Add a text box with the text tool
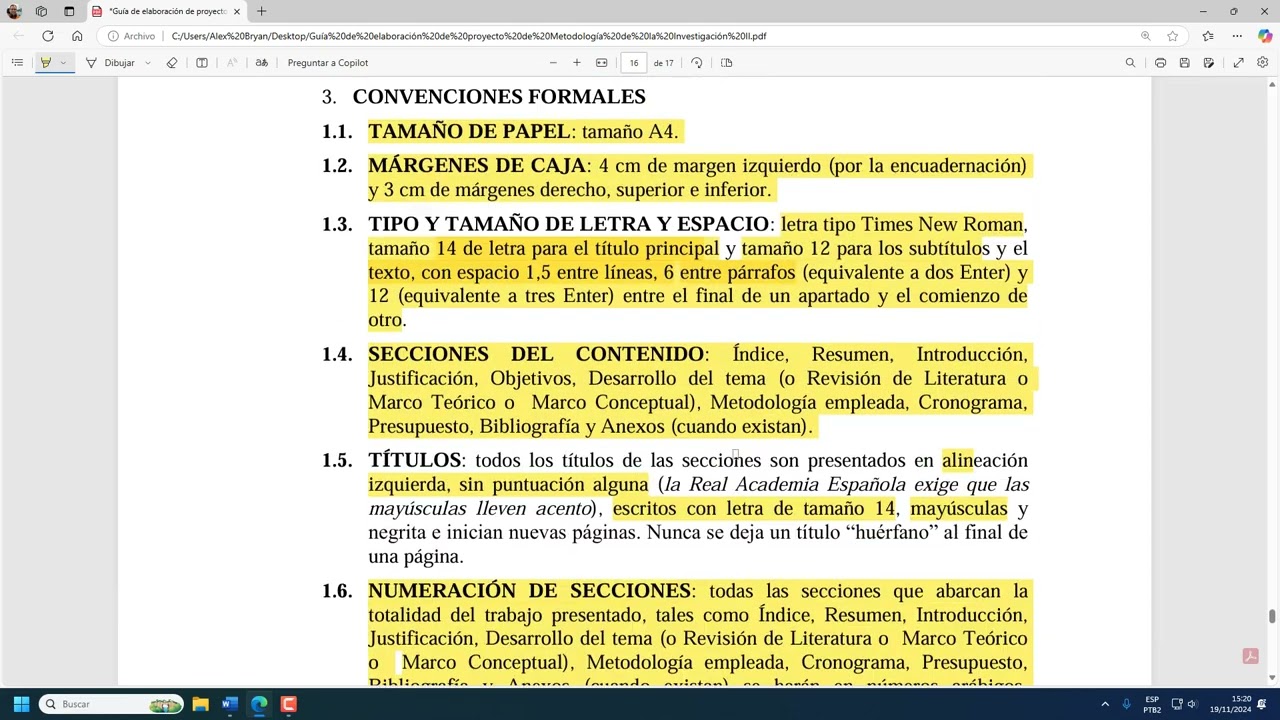The image size is (1280, 720). [x=202, y=62]
